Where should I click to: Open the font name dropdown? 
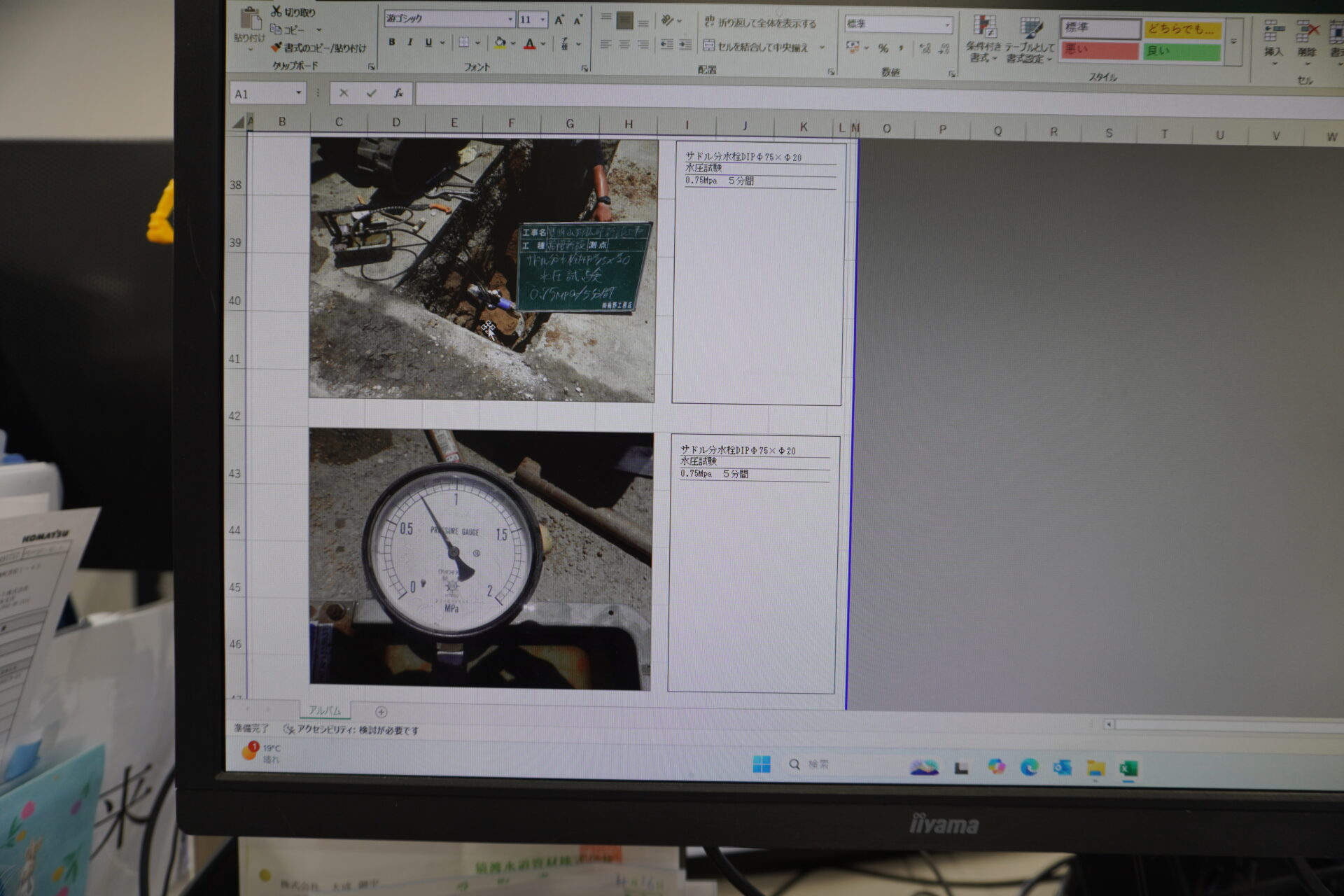(x=510, y=20)
